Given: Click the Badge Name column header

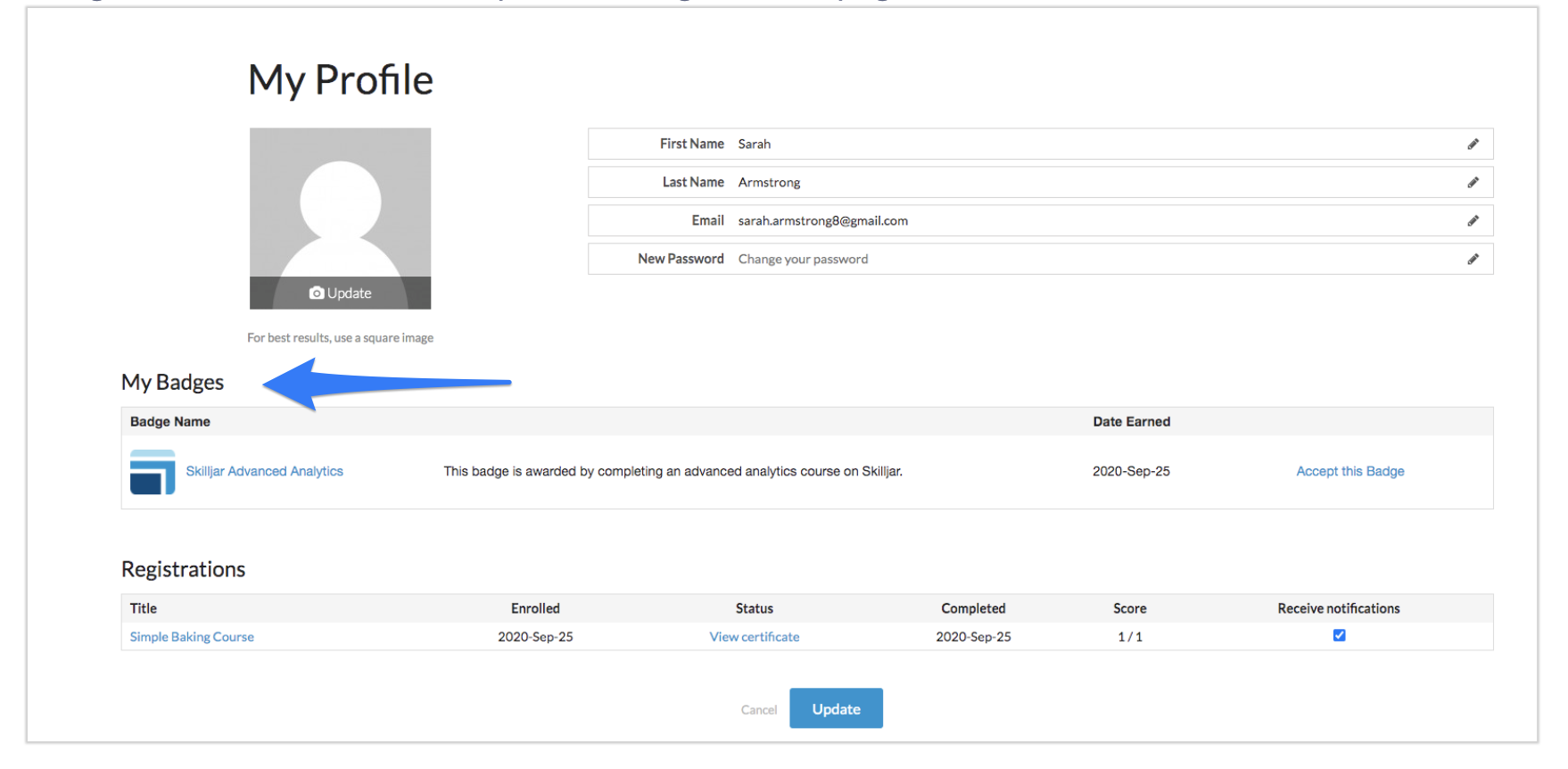Looking at the screenshot, I should (170, 422).
